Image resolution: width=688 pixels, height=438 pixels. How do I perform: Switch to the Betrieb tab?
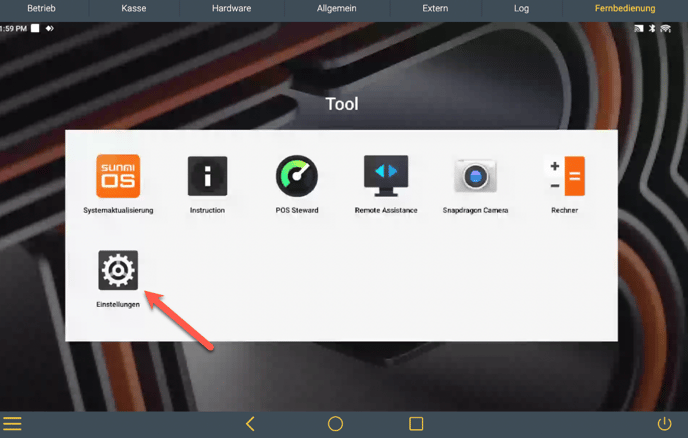[x=42, y=8]
